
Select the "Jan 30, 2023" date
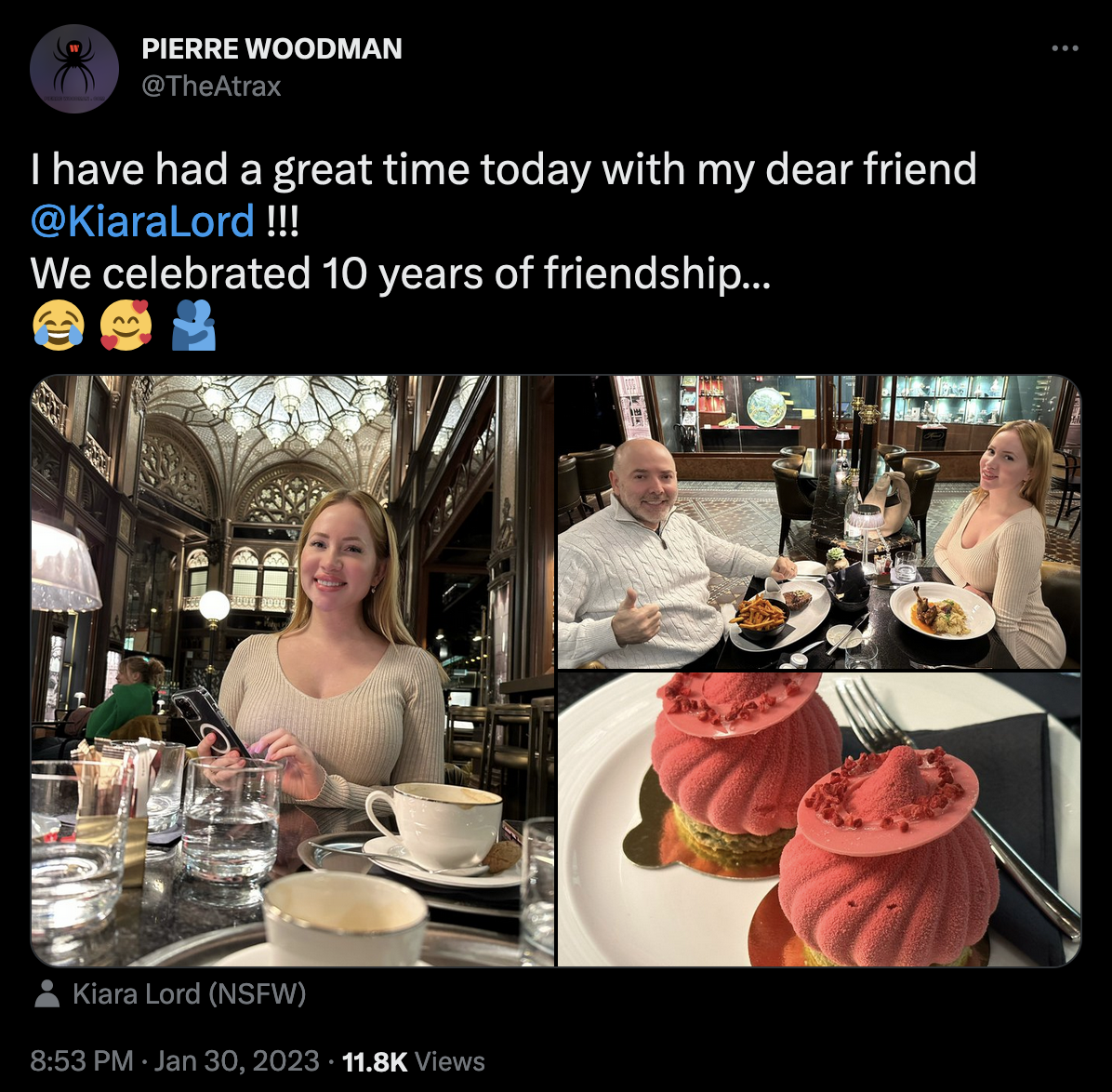click(x=236, y=1061)
